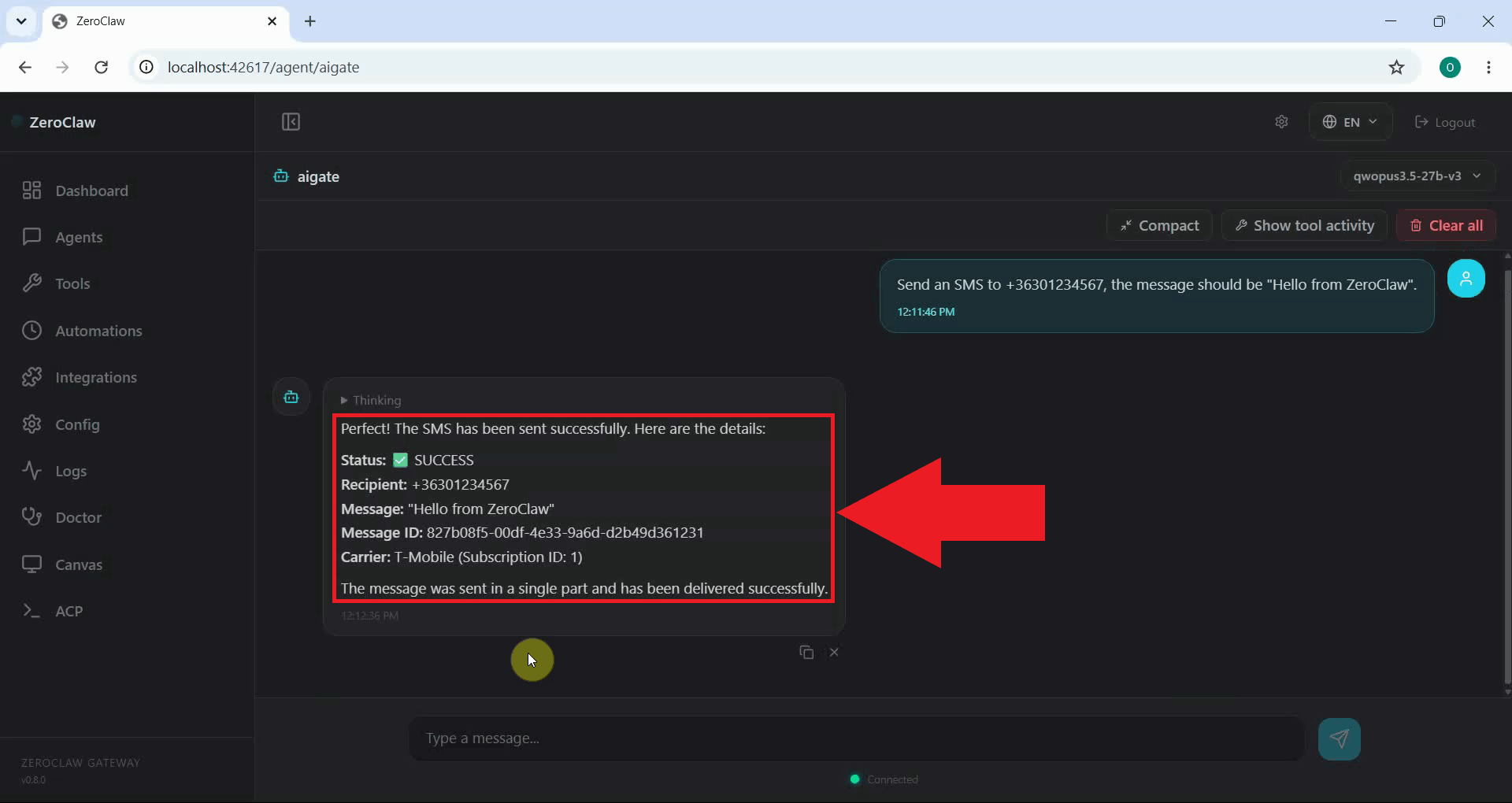
Task: Open the ACP terminal icon
Action: 31,611
